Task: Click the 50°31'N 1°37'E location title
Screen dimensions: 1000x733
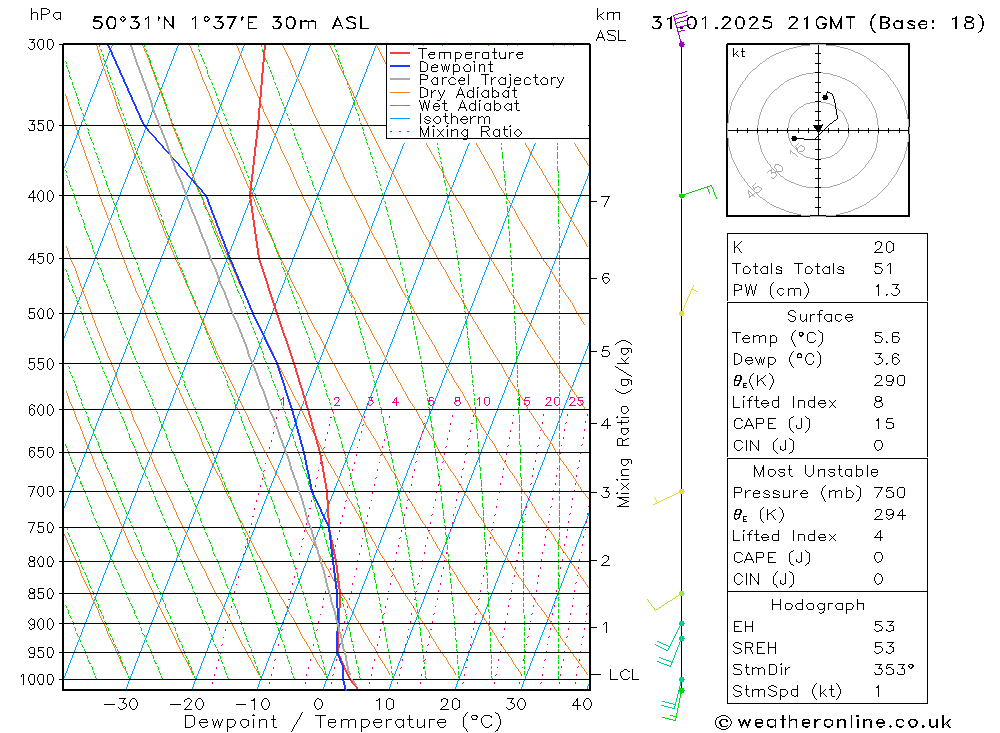Action: (229, 22)
